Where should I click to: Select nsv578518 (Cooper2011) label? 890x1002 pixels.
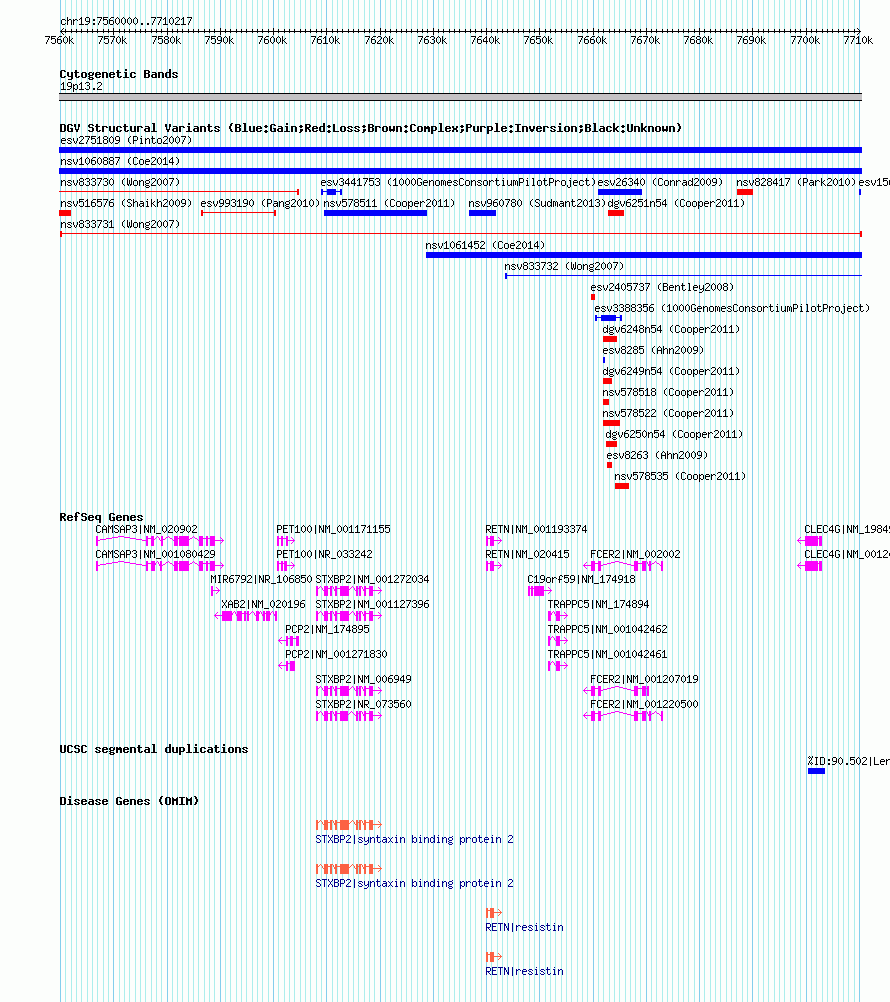tap(668, 393)
